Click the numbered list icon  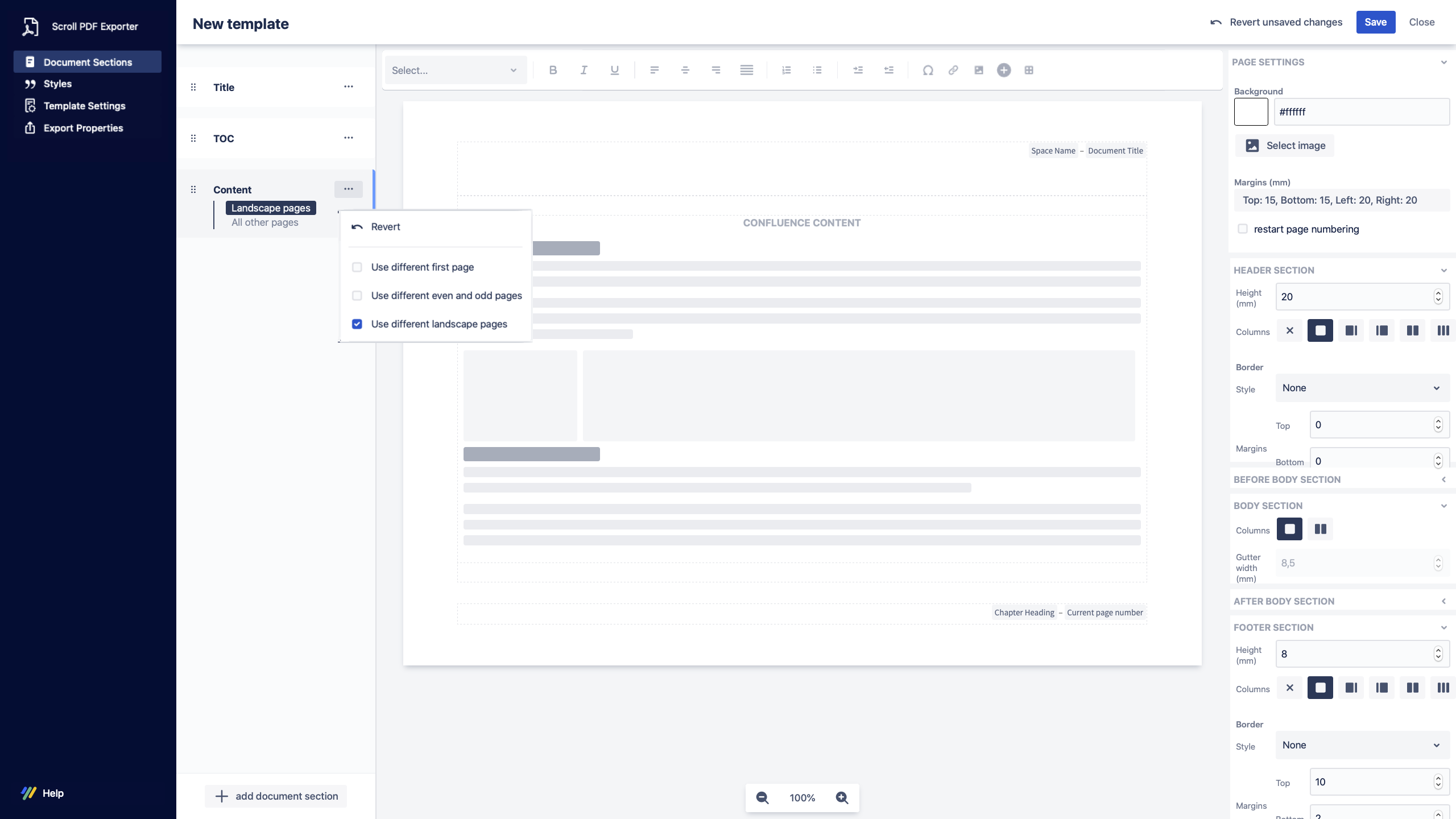click(786, 70)
